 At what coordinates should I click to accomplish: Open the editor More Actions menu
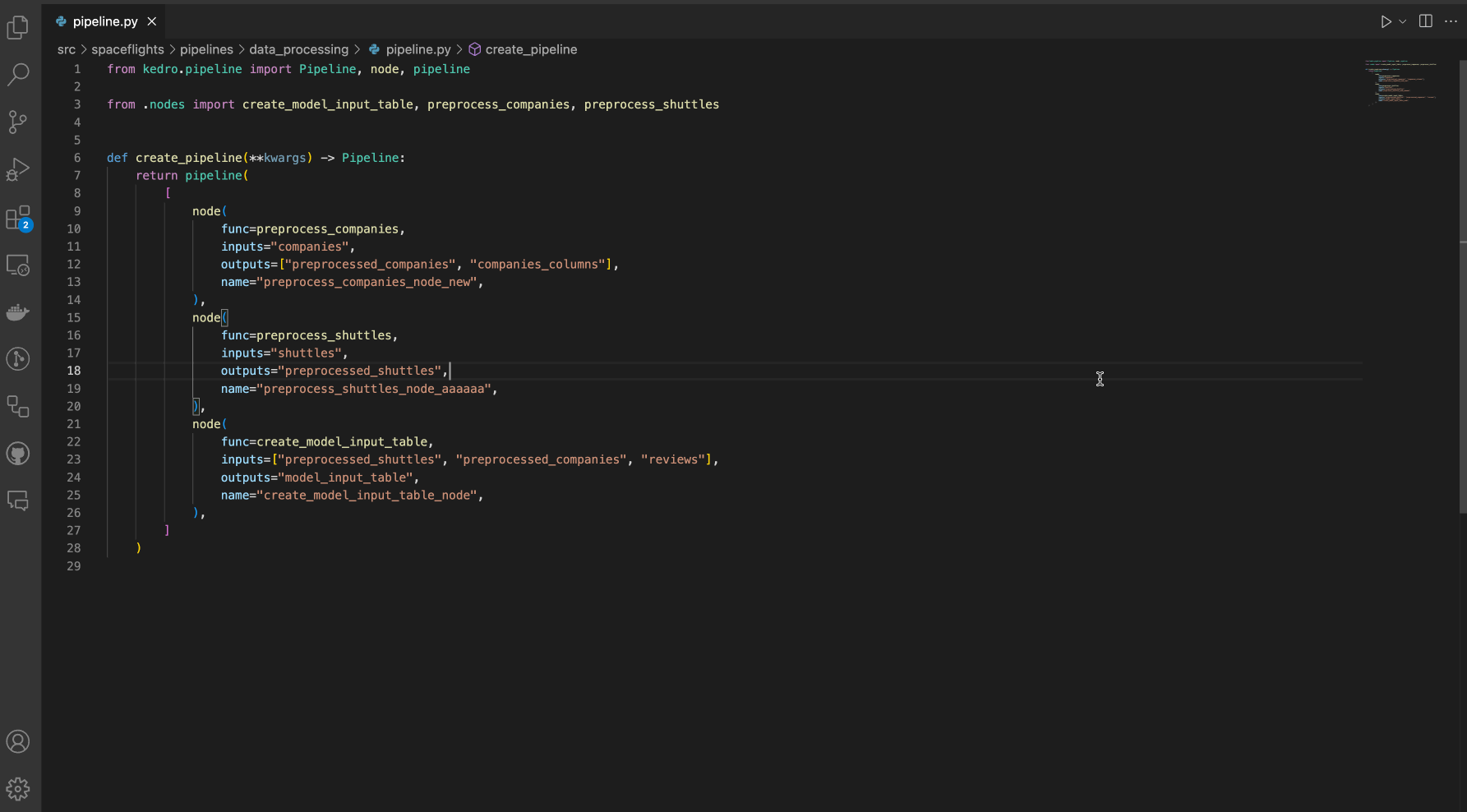pyautogui.click(x=1451, y=21)
